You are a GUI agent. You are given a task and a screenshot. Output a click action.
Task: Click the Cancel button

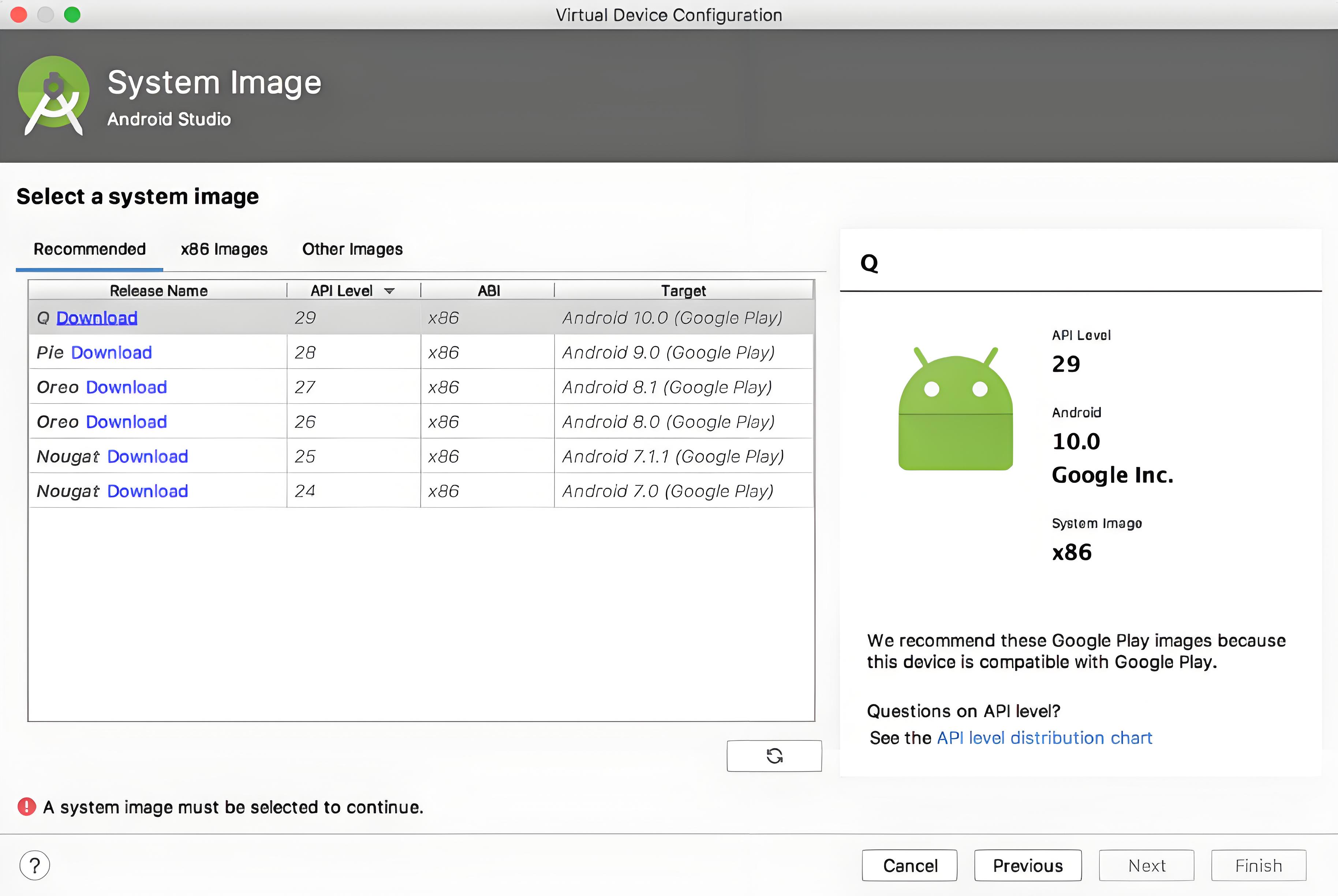(910, 866)
